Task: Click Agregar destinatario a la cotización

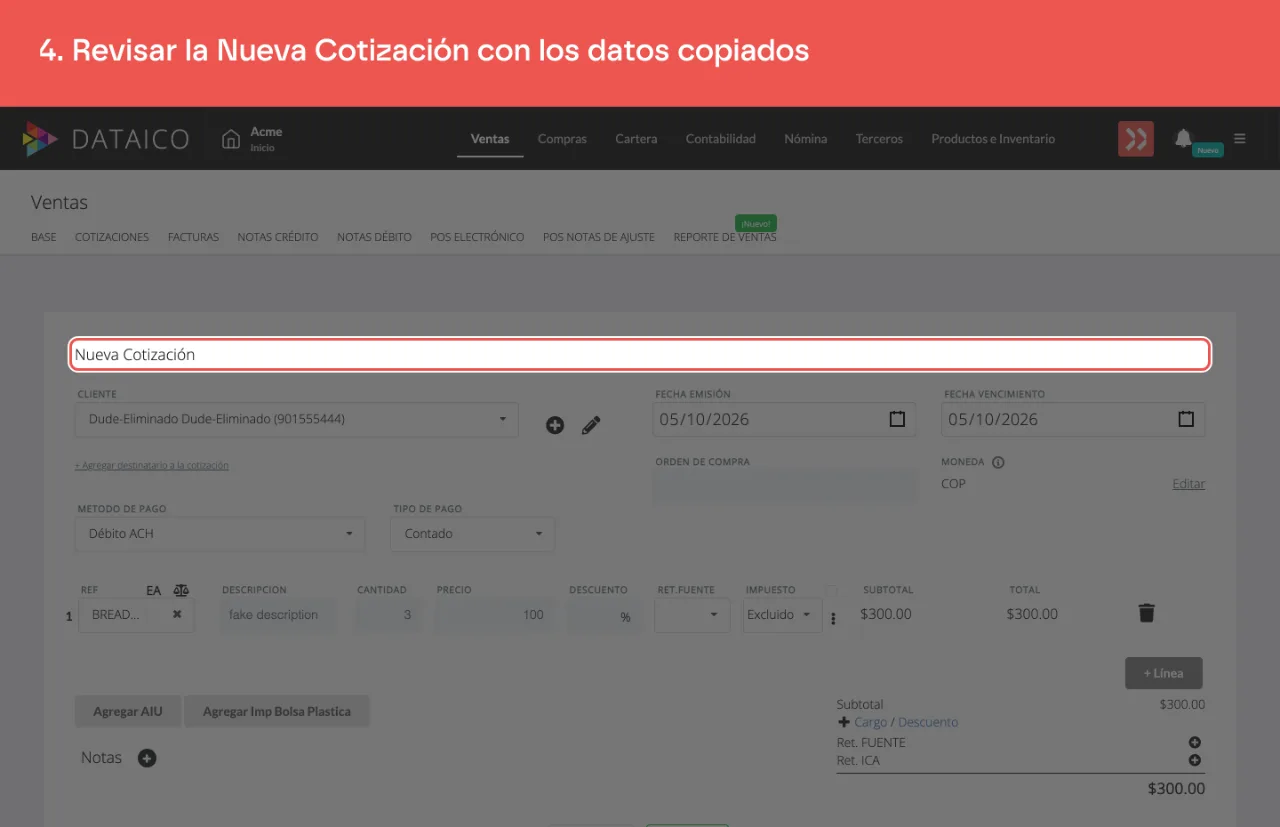Action: click(x=151, y=465)
